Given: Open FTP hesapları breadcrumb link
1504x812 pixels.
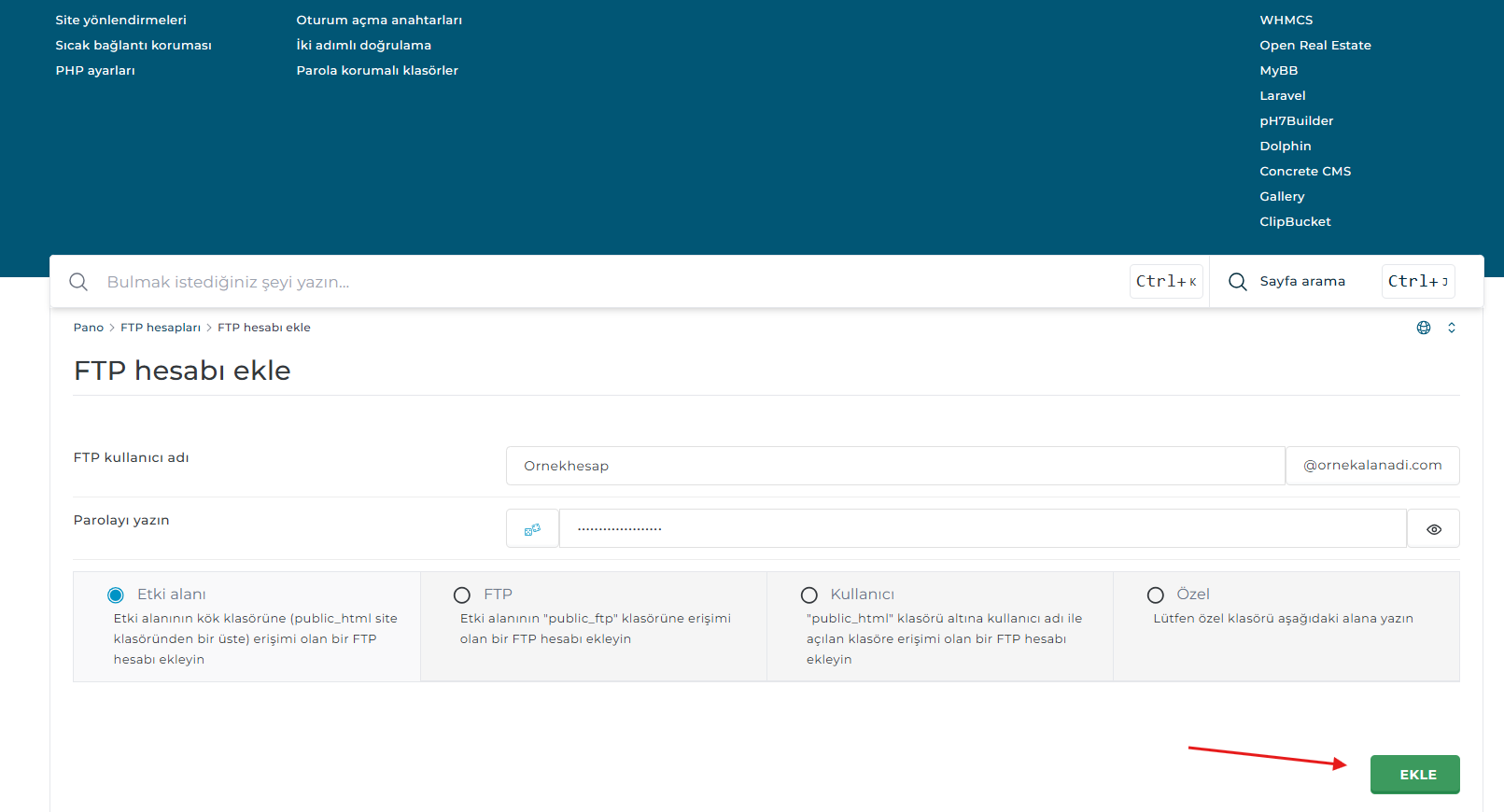Looking at the screenshot, I should (161, 328).
